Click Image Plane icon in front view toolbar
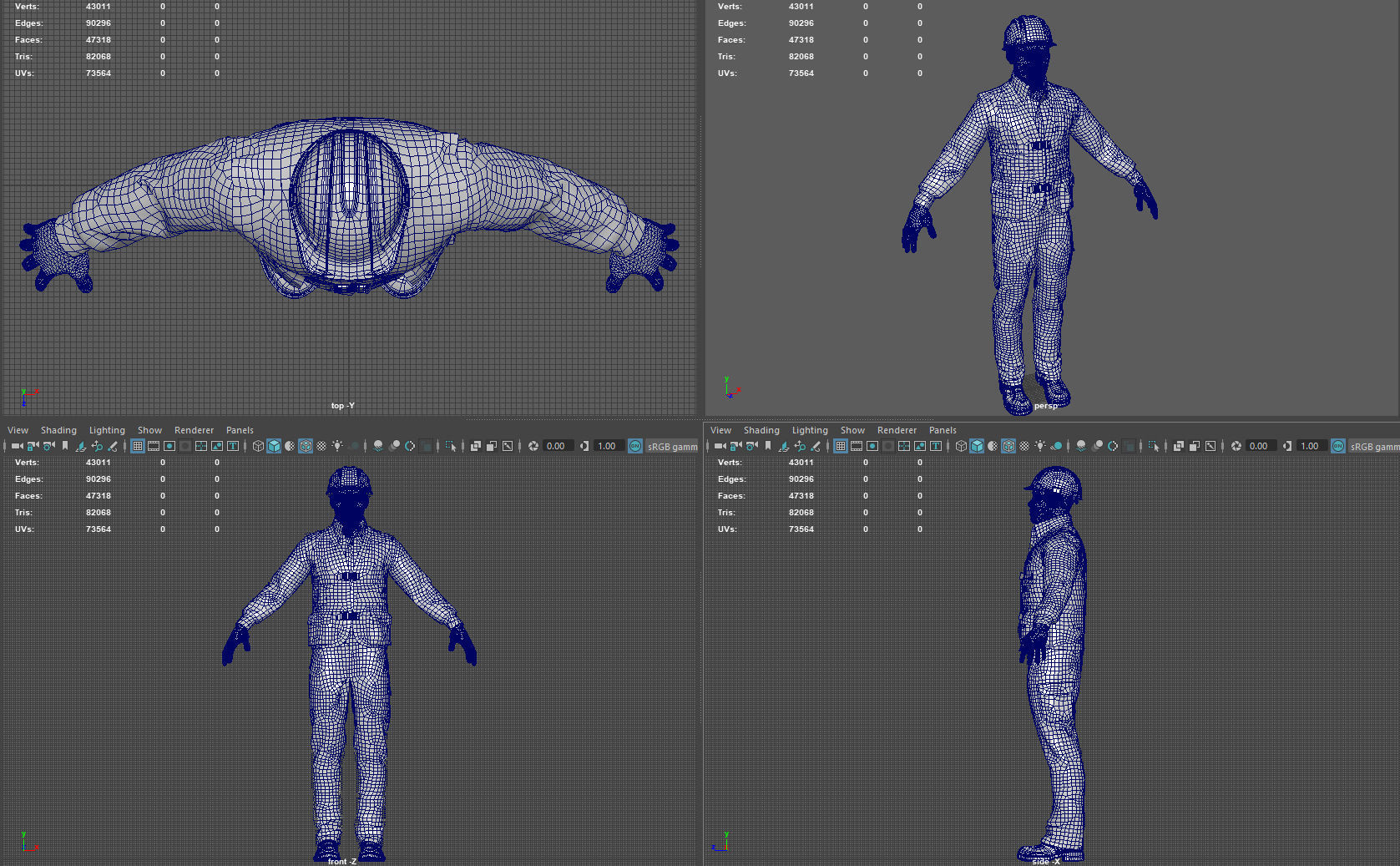The width and height of the screenshot is (1400, 866). (x=81, y=446)
